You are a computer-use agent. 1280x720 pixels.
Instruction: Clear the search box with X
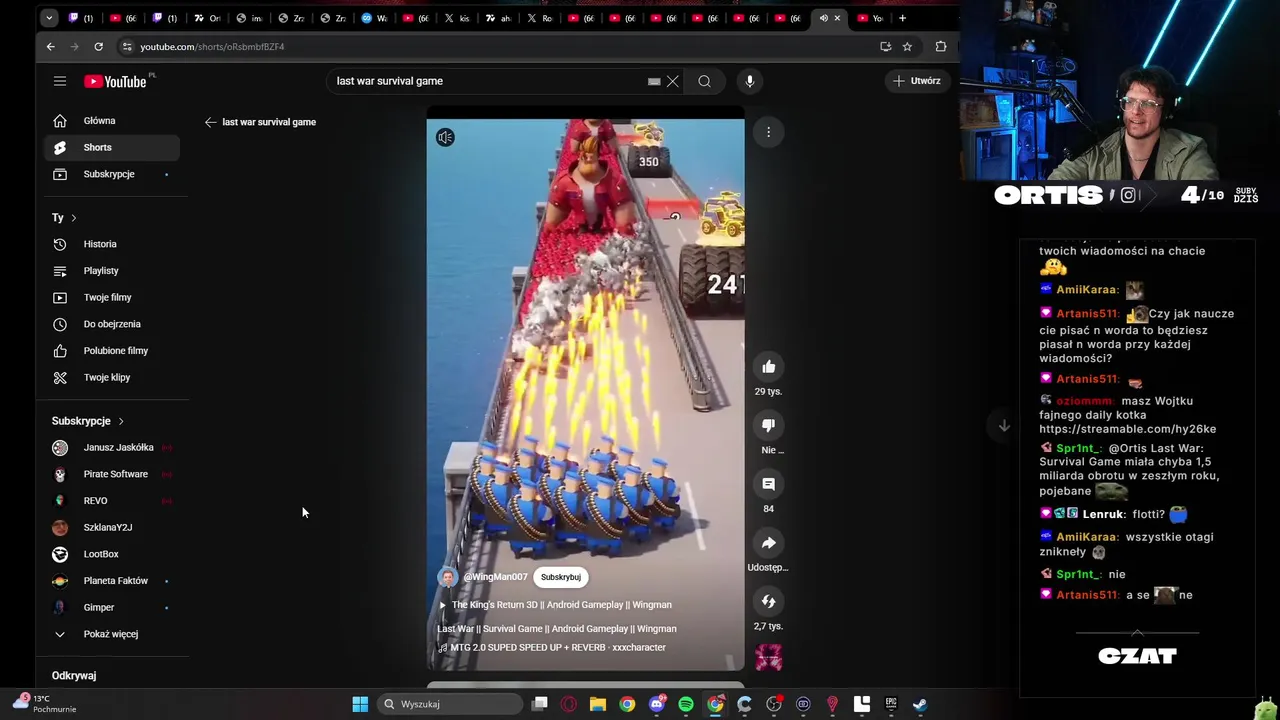(672, 81)
